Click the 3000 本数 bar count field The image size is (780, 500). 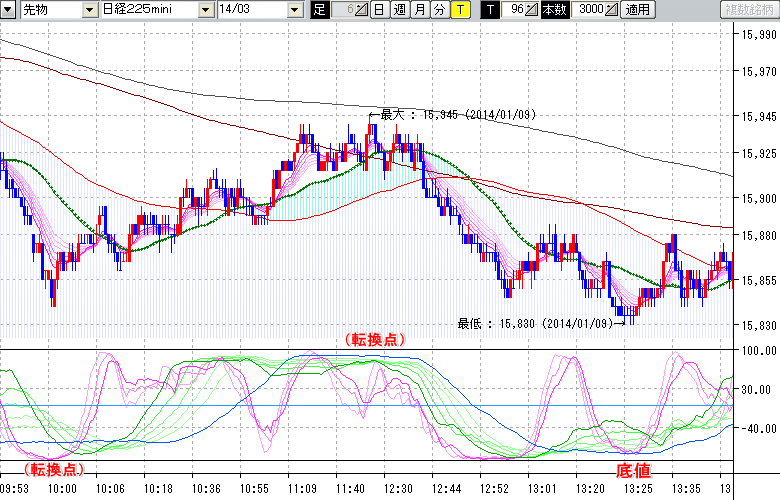589,10
